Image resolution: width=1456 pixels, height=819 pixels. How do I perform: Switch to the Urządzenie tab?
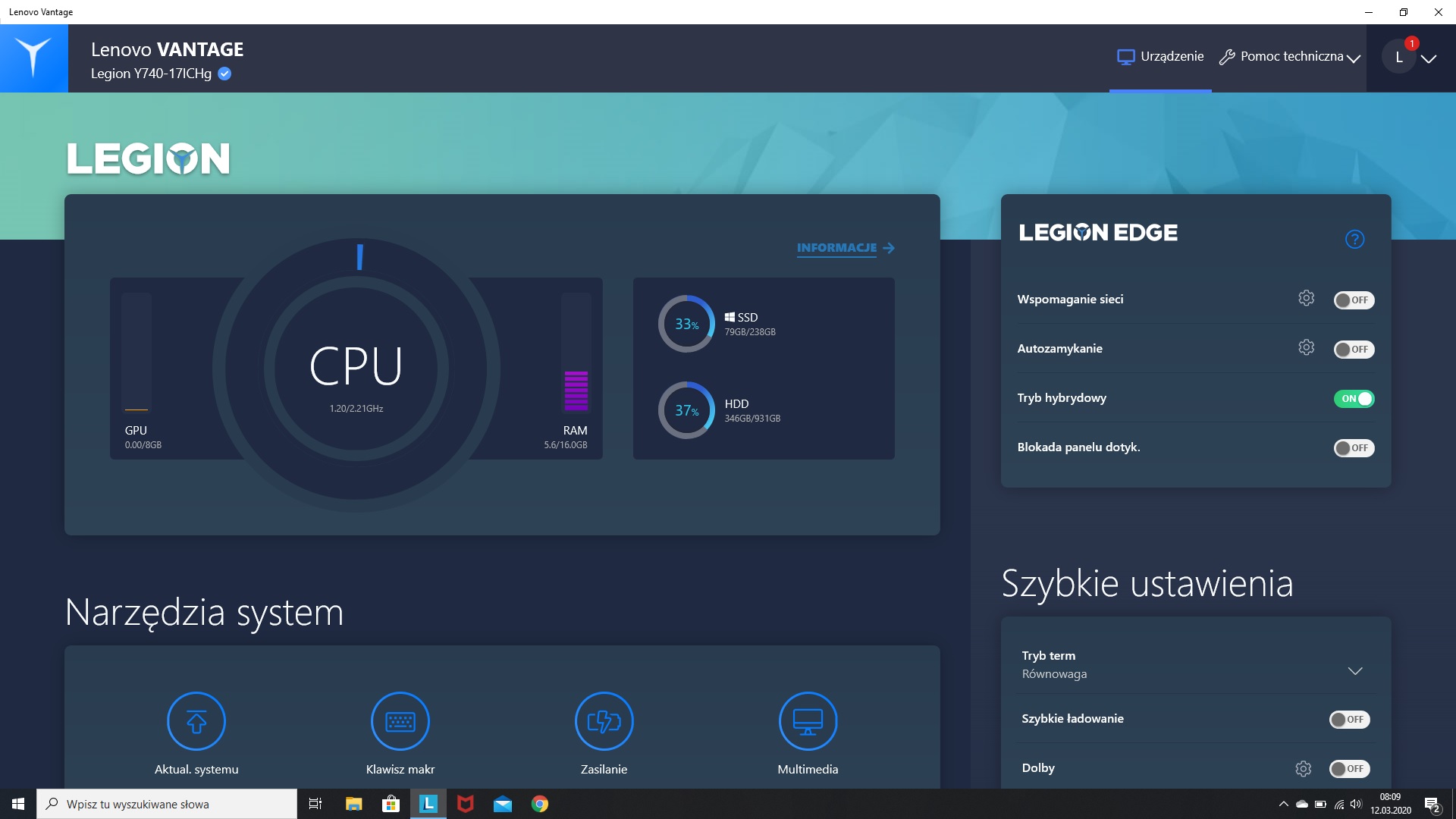click(x=1159, y=56)
